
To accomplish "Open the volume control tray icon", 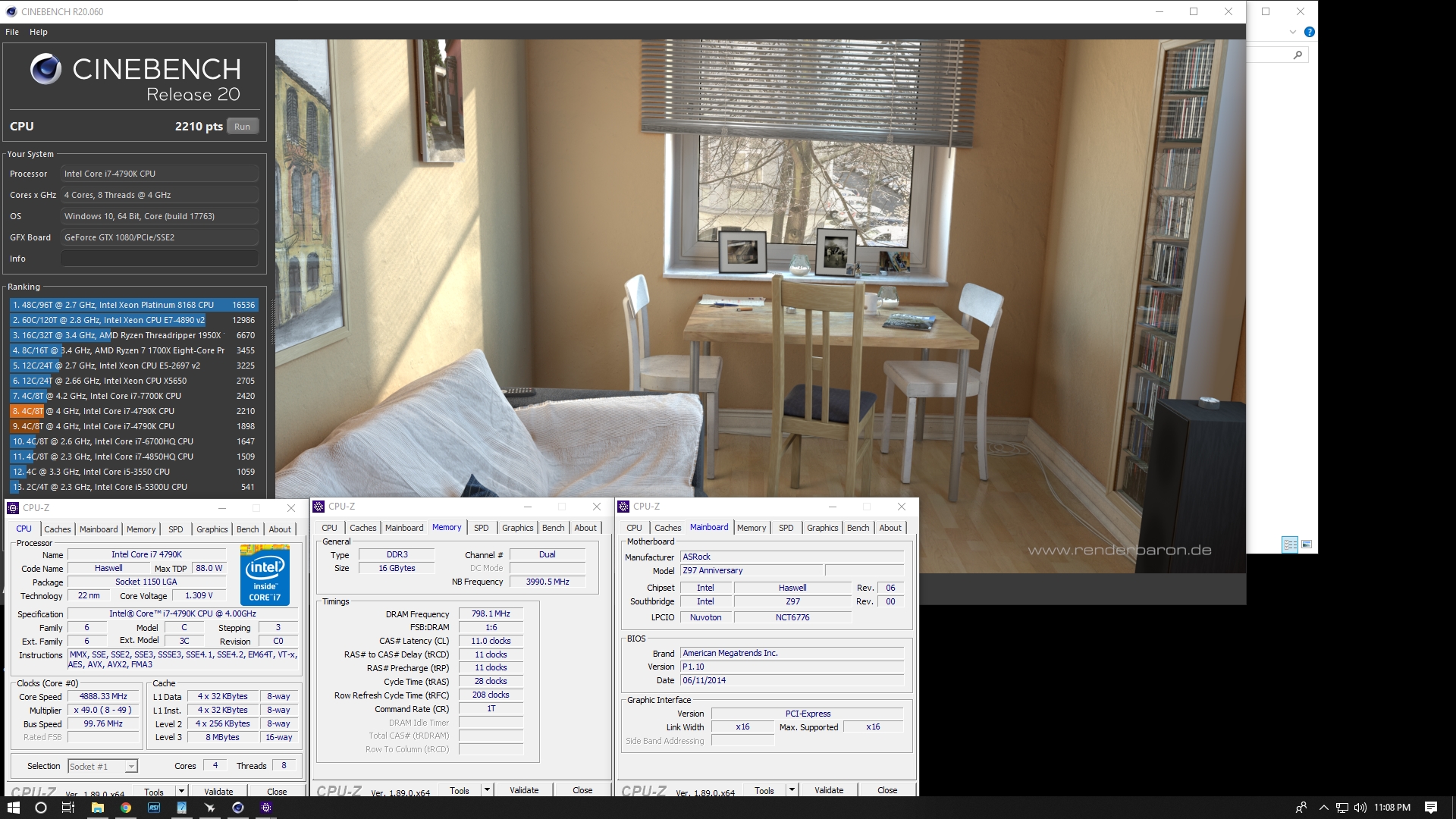I will point(1360,808).
